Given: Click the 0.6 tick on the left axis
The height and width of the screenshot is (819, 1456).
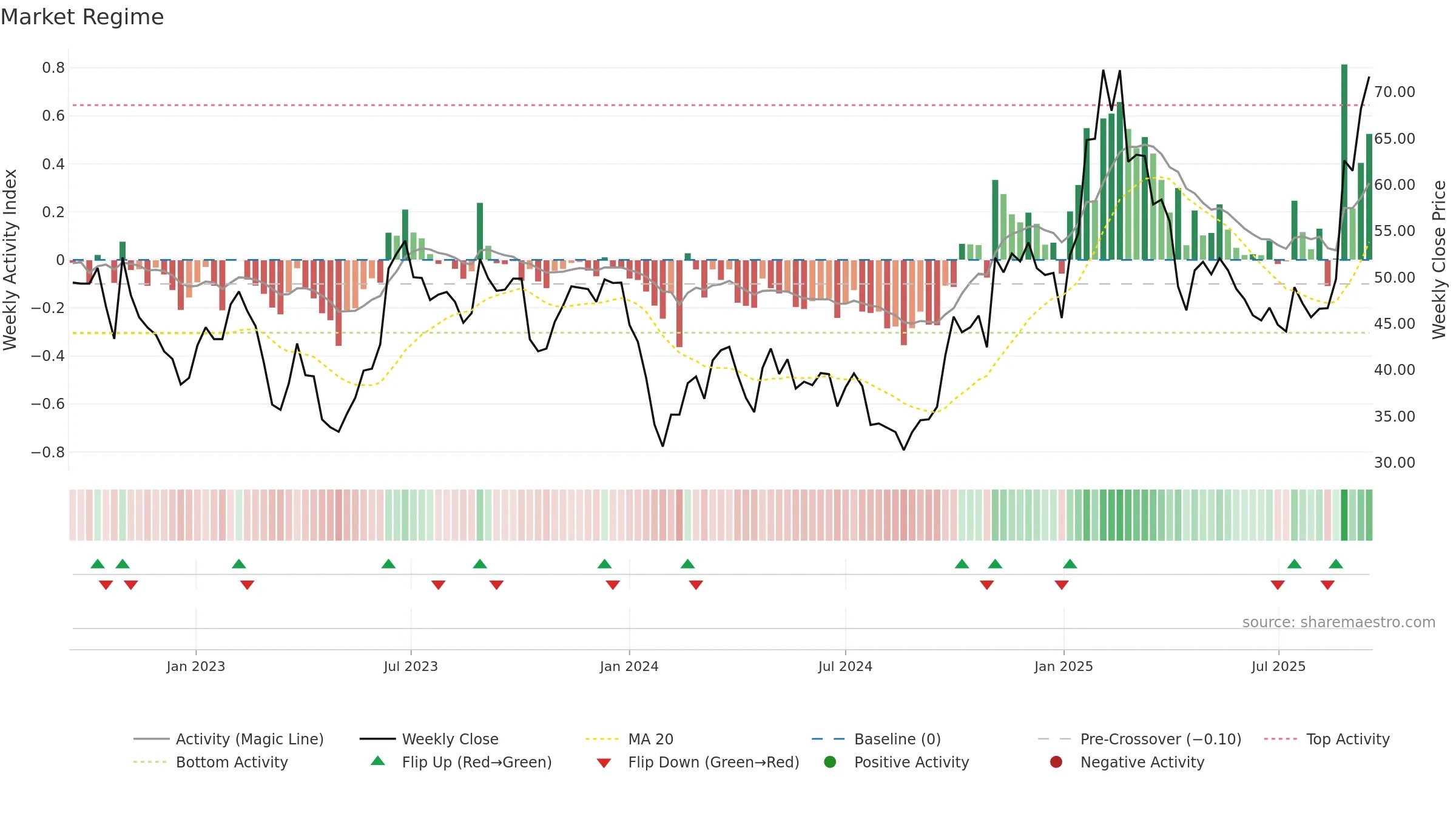Looking at the screenshot, I should 53,115.
